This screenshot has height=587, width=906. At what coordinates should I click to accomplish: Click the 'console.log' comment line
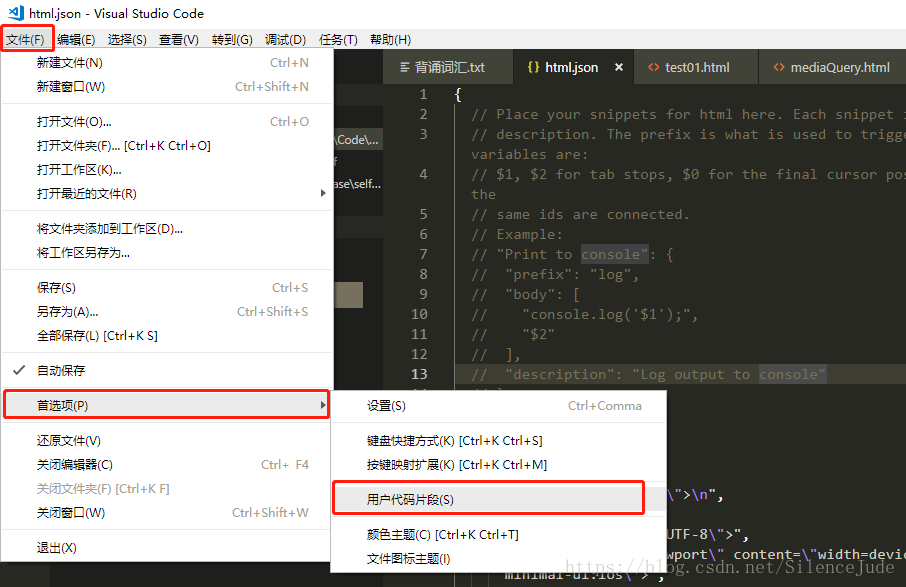click(585, 314)
